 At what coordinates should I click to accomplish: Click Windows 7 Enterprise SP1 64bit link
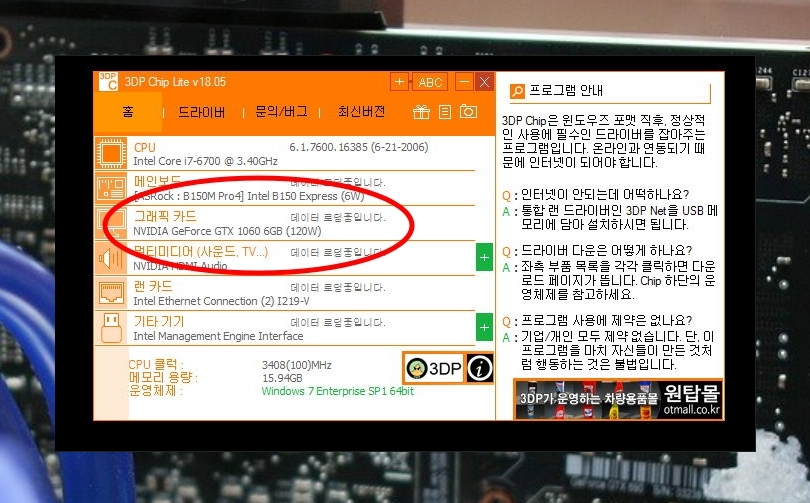tap(337, 391)
